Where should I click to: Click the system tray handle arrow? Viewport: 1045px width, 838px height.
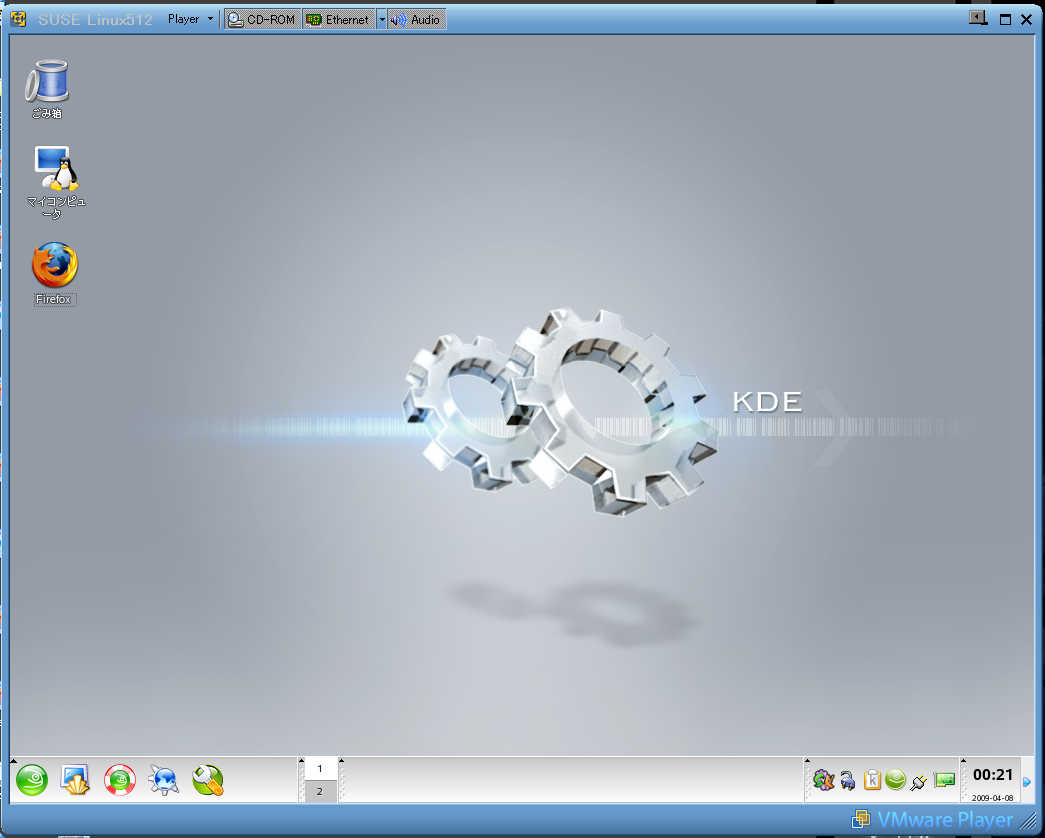coord(807,761)
